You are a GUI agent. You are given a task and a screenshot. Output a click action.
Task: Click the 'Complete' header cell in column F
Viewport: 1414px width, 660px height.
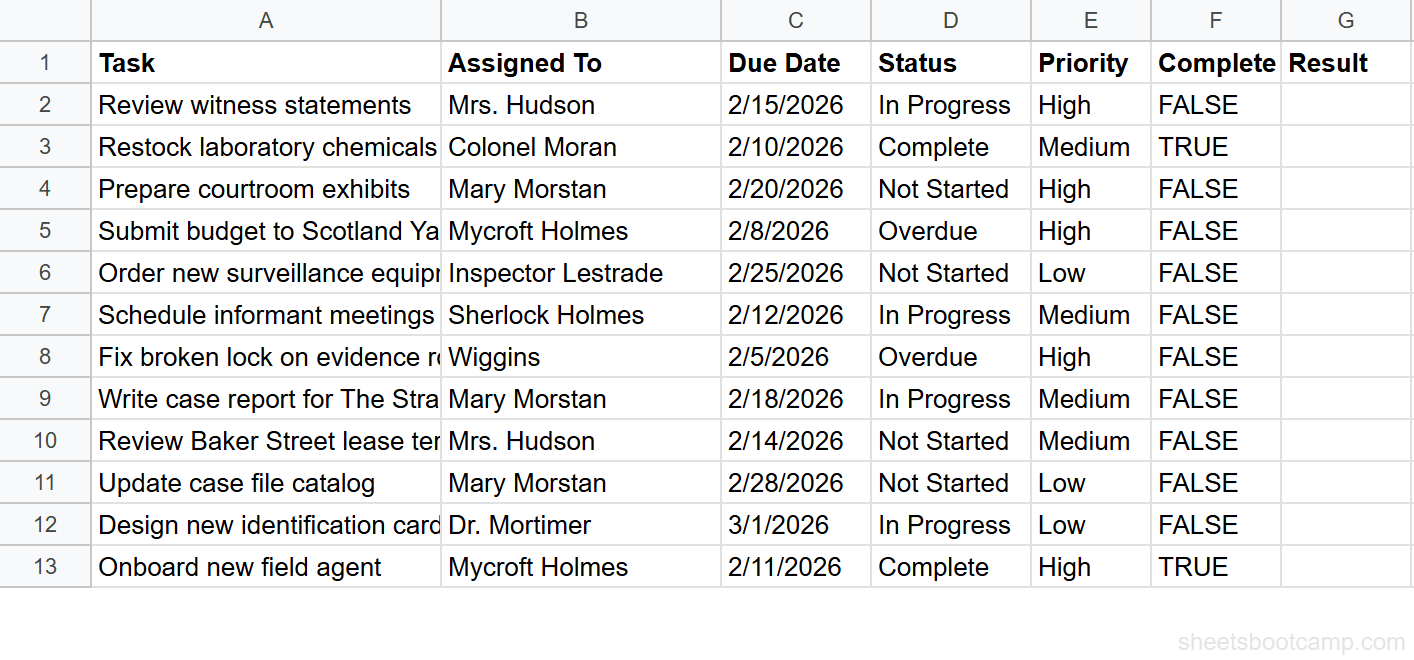click(1216, 62)
